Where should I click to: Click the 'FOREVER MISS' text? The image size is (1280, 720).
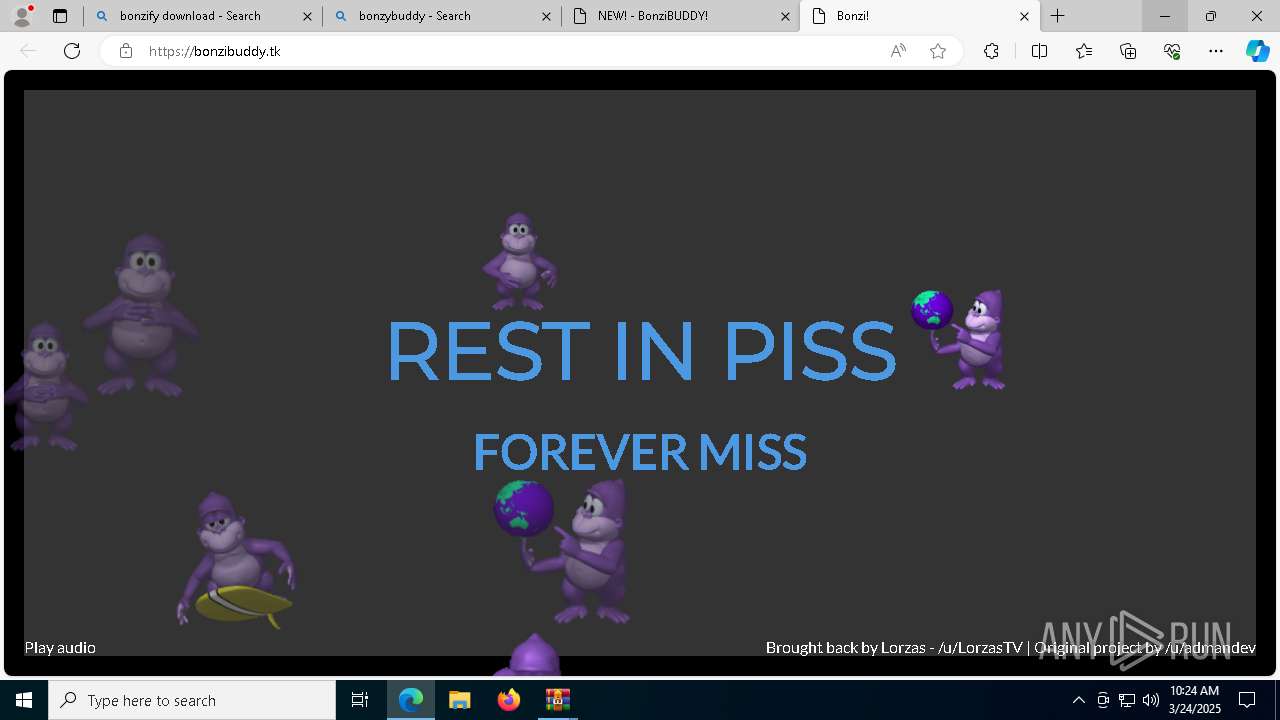[640, 452]
